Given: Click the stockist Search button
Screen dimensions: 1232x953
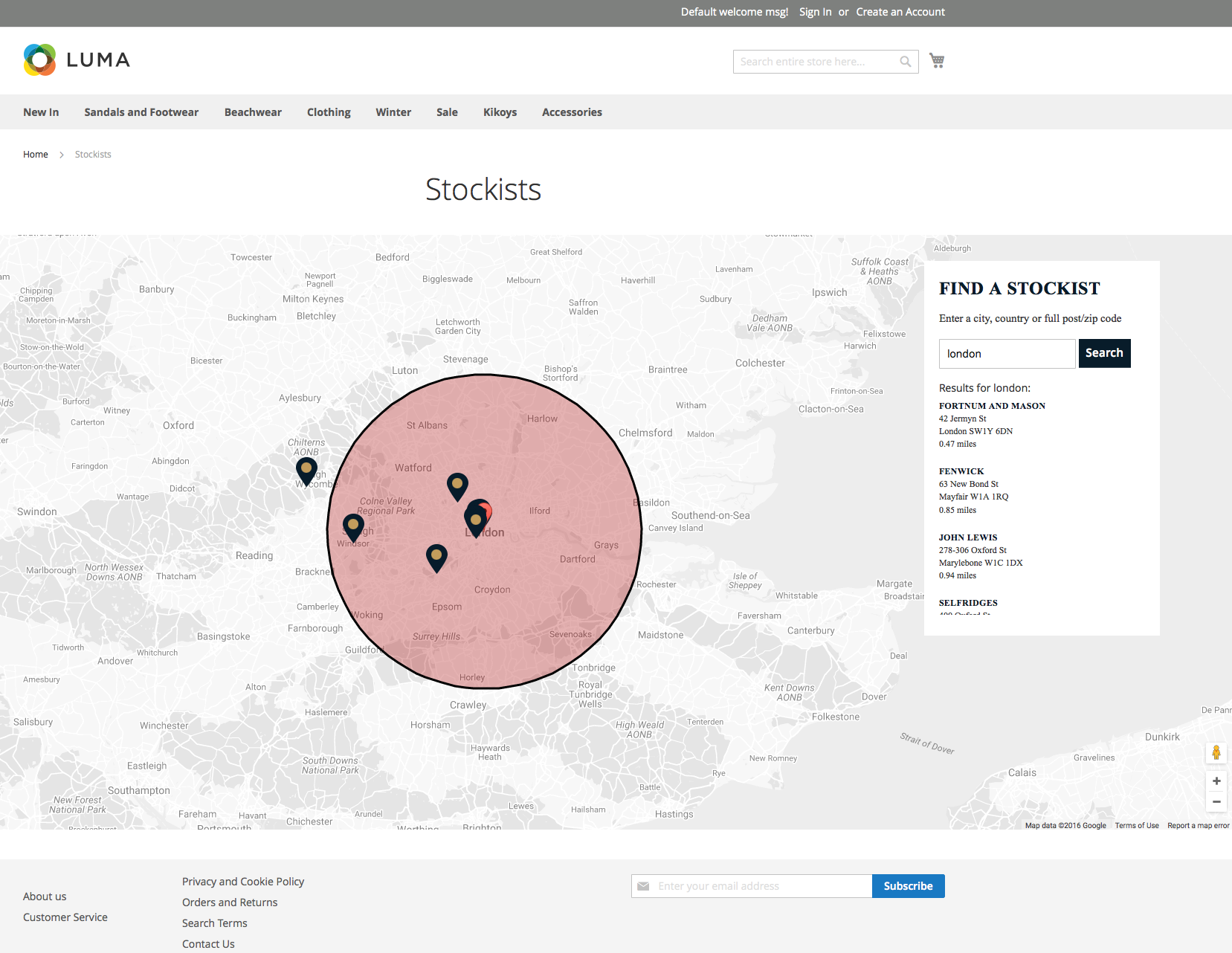Looking at the screenshot, I should click(x=1104, y=353).
